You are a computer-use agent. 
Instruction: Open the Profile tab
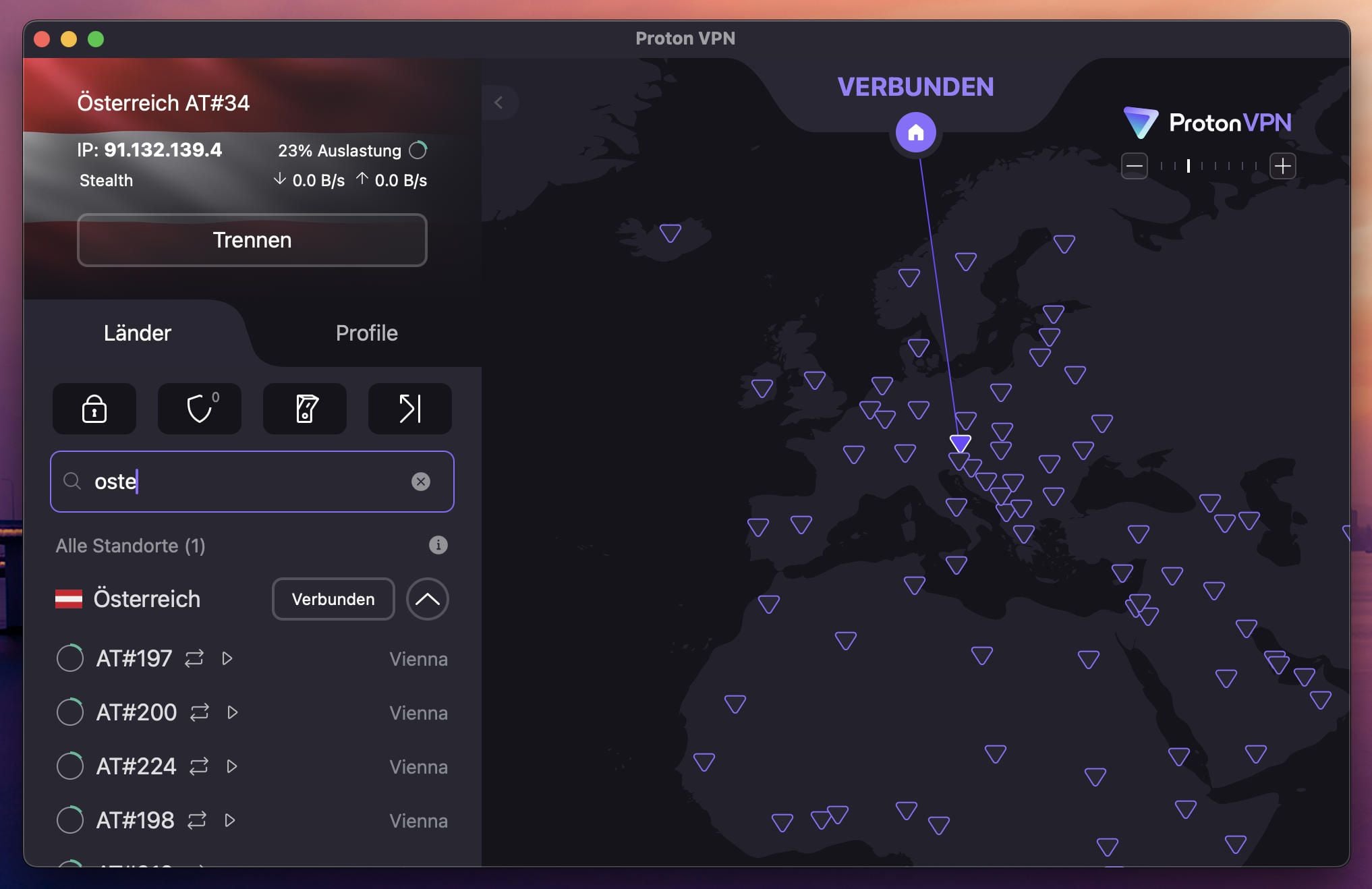367,333
